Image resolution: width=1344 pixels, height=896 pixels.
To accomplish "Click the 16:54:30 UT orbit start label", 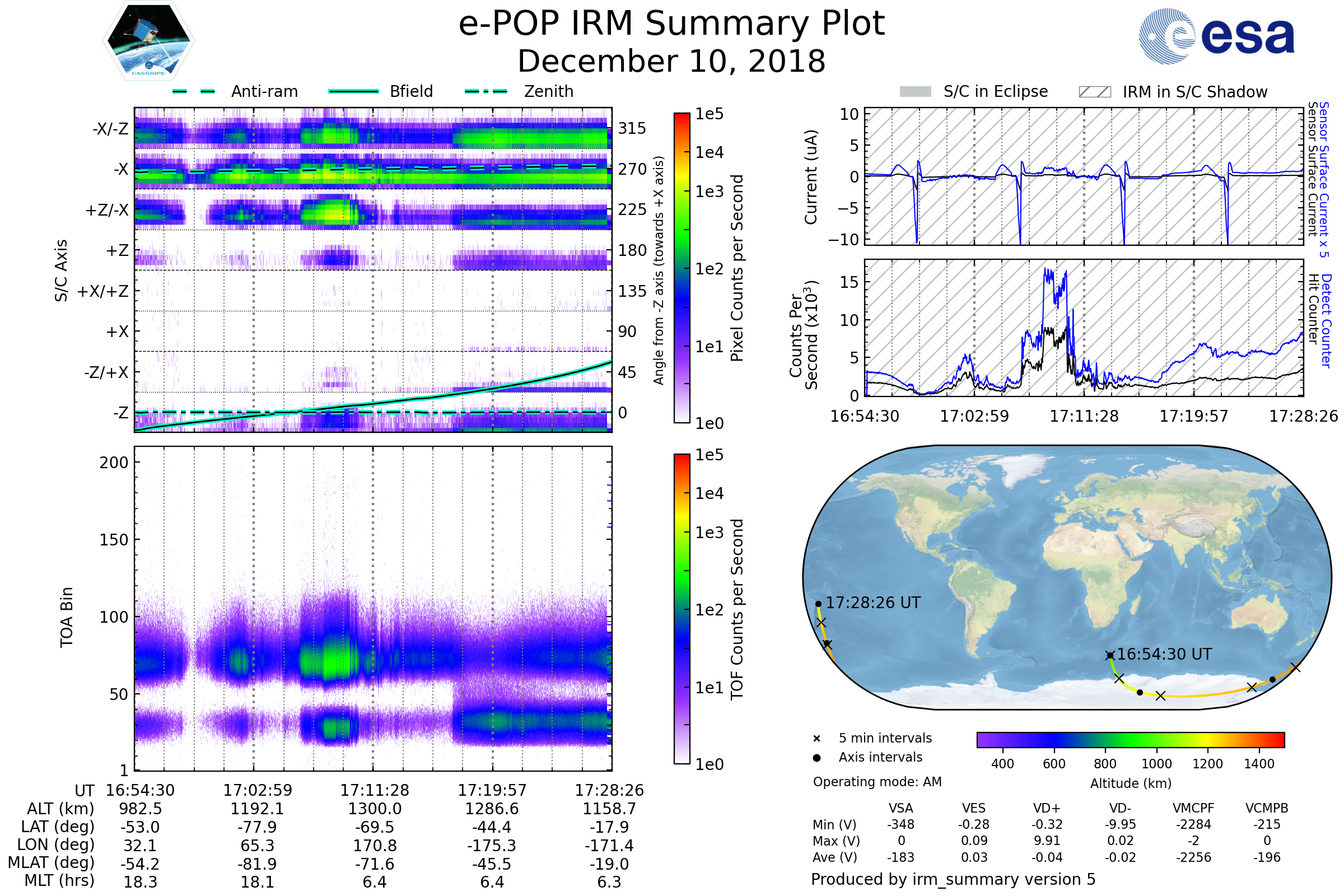I will (x=1164, y=654).
